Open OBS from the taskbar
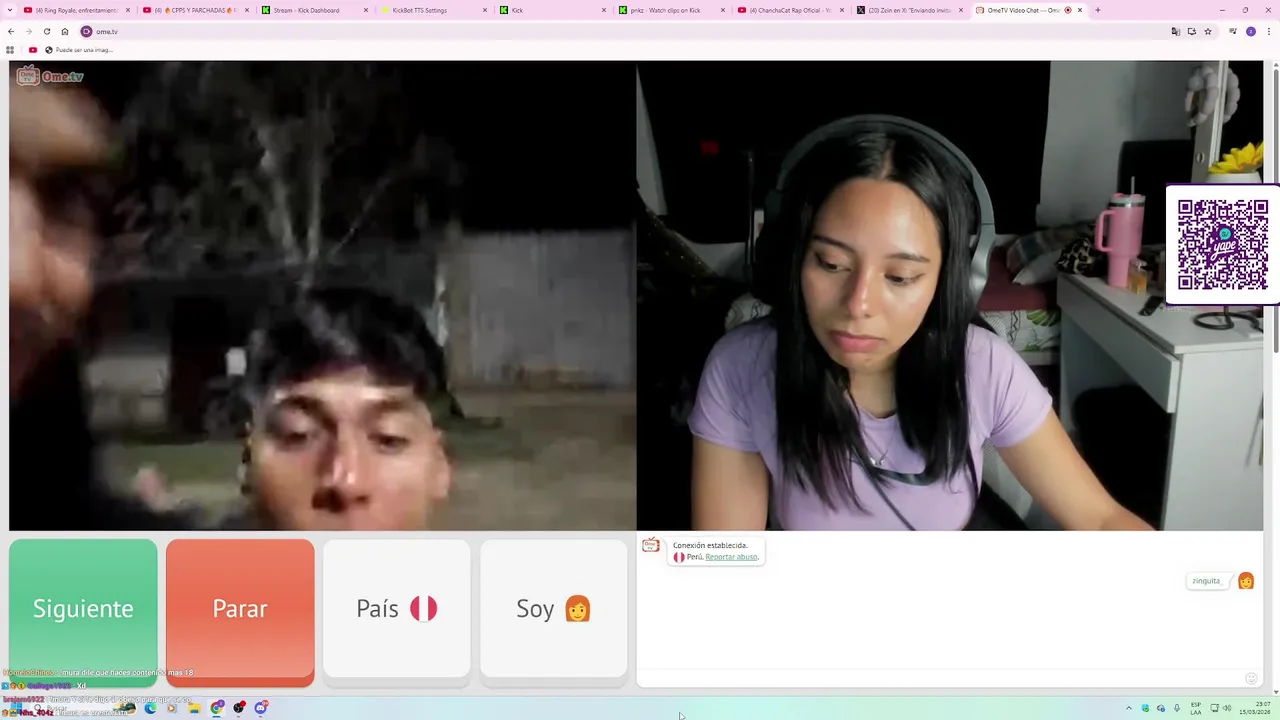This screenshot has height=720, width=1280. pyautogui.click(x=239, y=708)
